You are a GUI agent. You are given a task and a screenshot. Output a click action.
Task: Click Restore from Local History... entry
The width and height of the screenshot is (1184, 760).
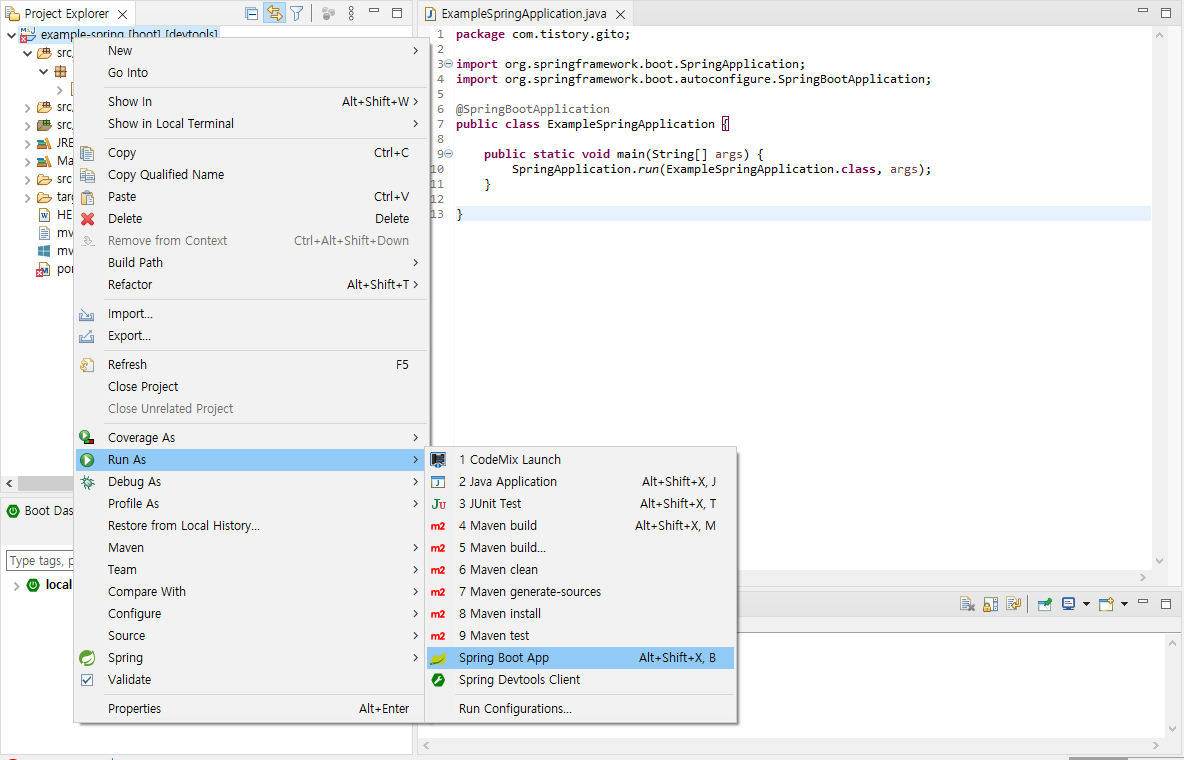[x=251, y=526]
